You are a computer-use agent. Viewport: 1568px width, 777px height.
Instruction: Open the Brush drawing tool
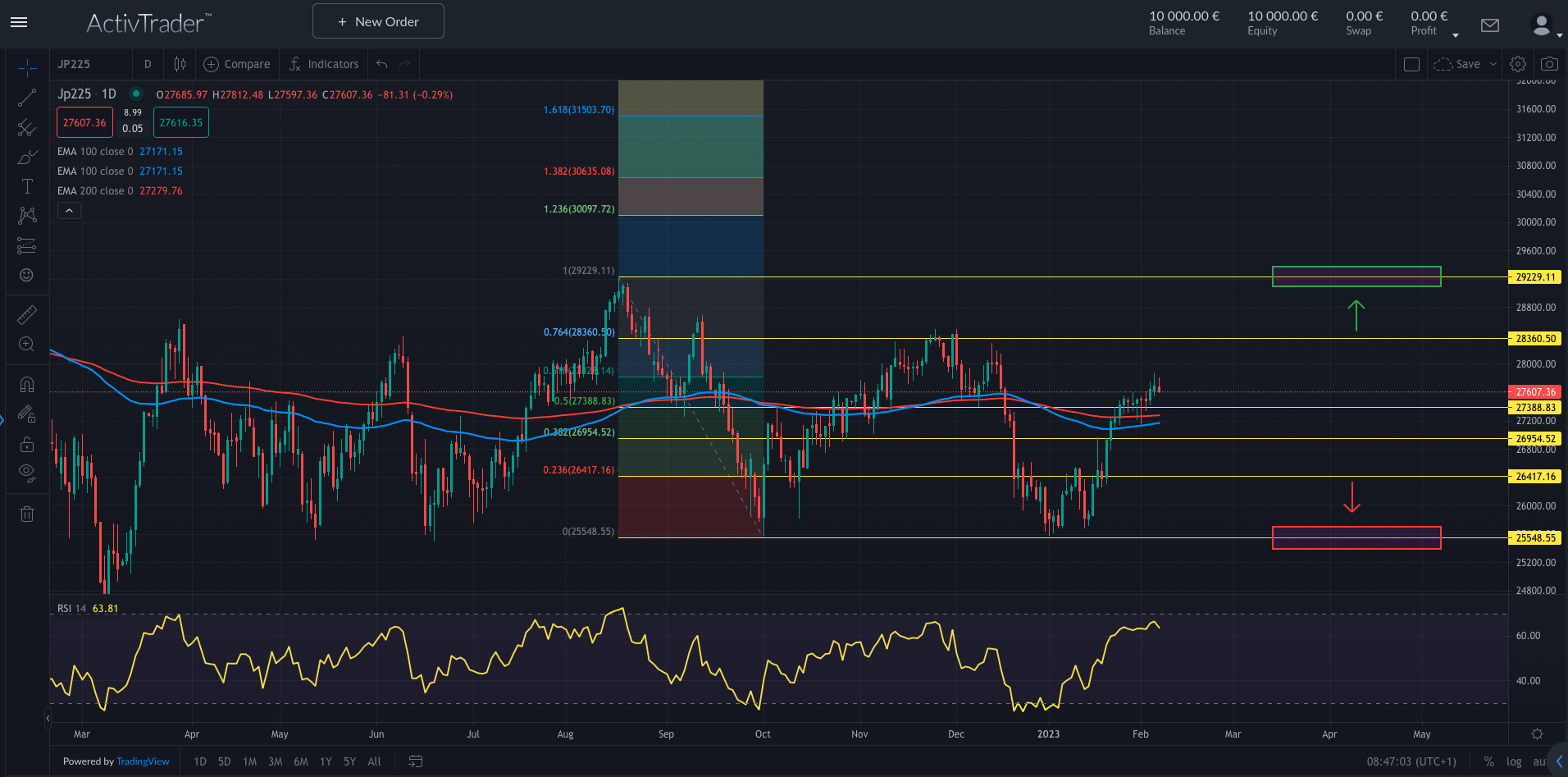[x=27, y=157]
